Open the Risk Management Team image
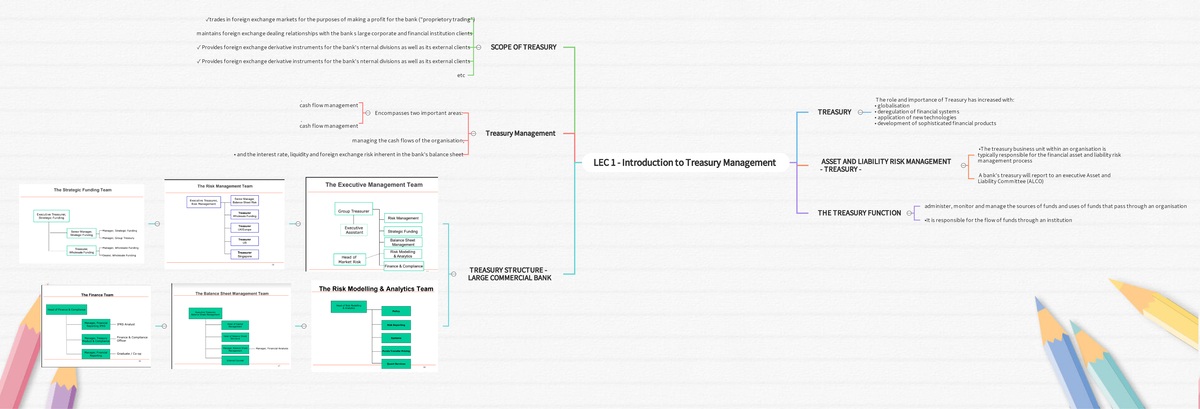Viewport: 1200px width, 409px height. [223, 224]
